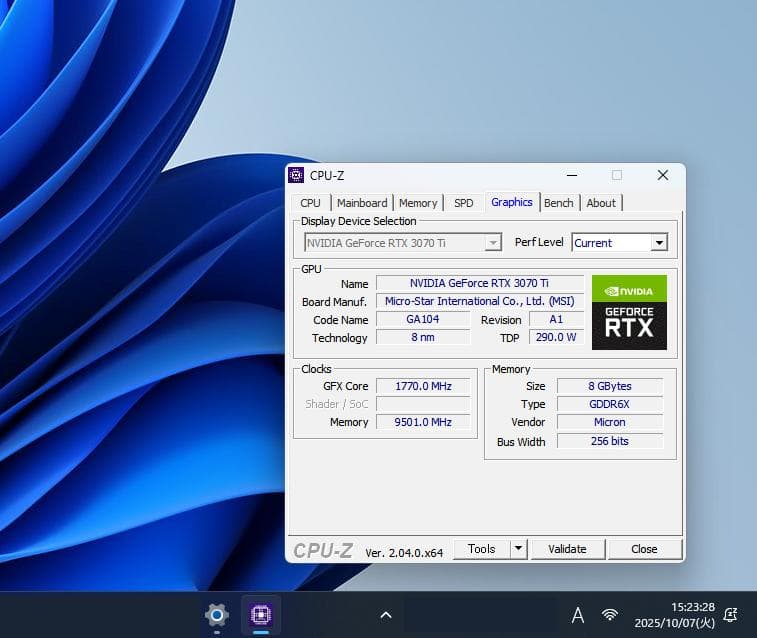Click the Memory clock 9501.0 MHz value

click(423, 422)
